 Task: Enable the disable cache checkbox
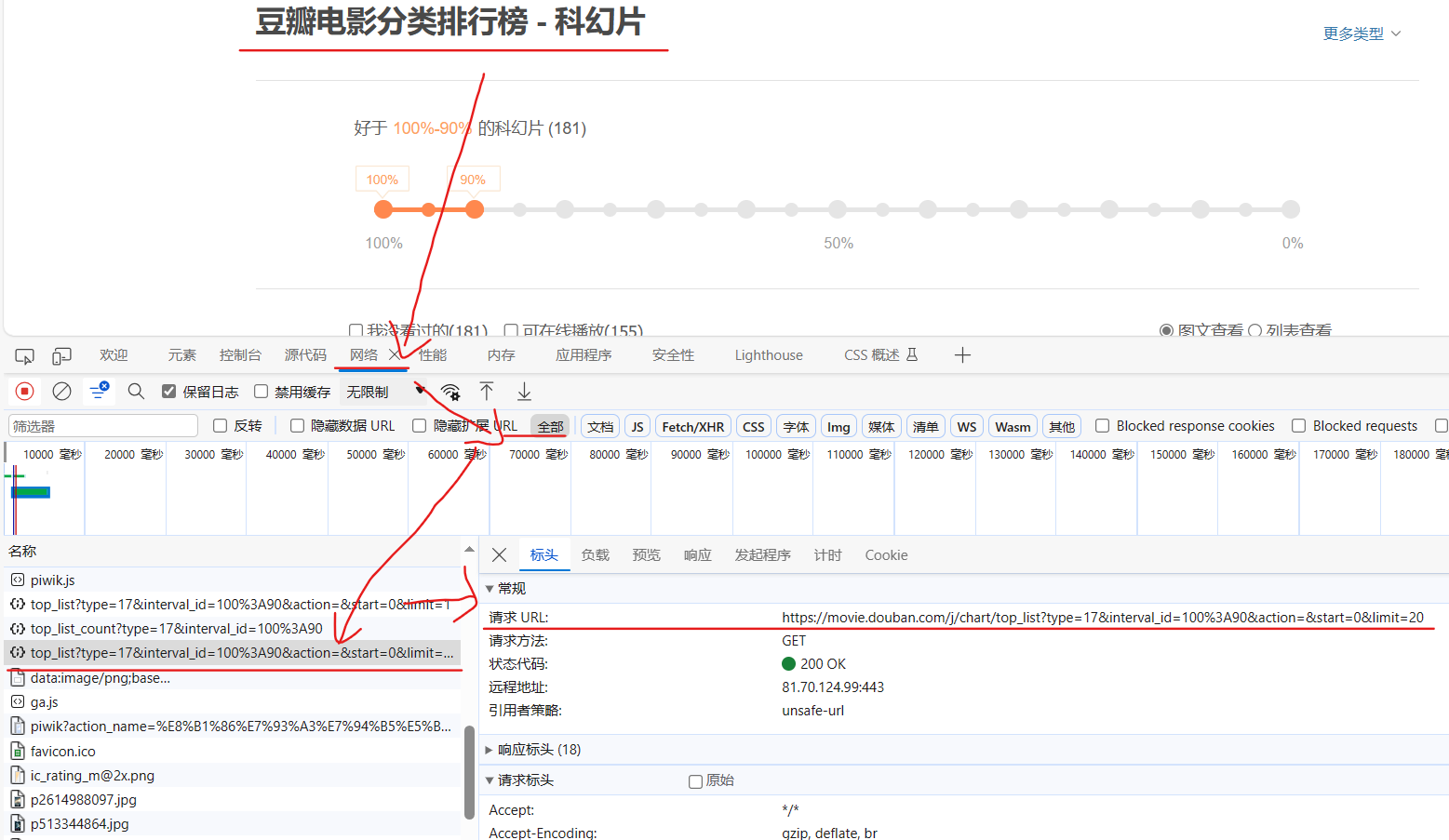262,392
